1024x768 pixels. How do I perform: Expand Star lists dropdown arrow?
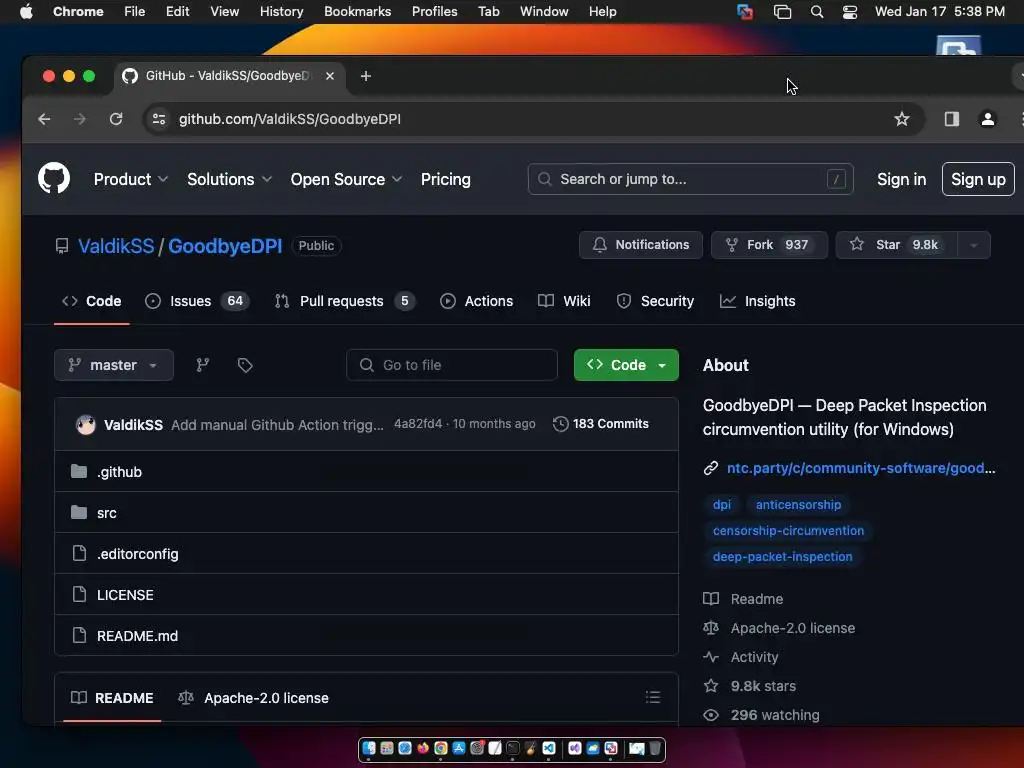[x=974, y=245]
